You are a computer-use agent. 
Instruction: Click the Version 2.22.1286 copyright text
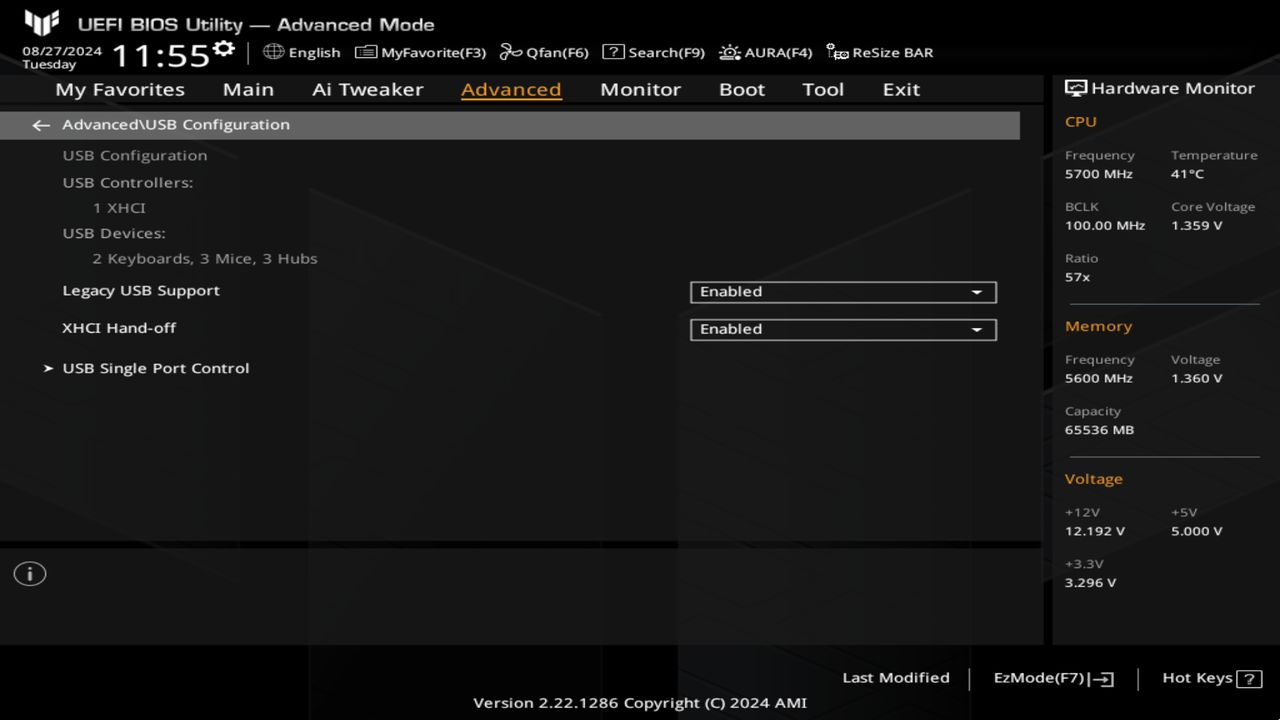pos(640,703)
